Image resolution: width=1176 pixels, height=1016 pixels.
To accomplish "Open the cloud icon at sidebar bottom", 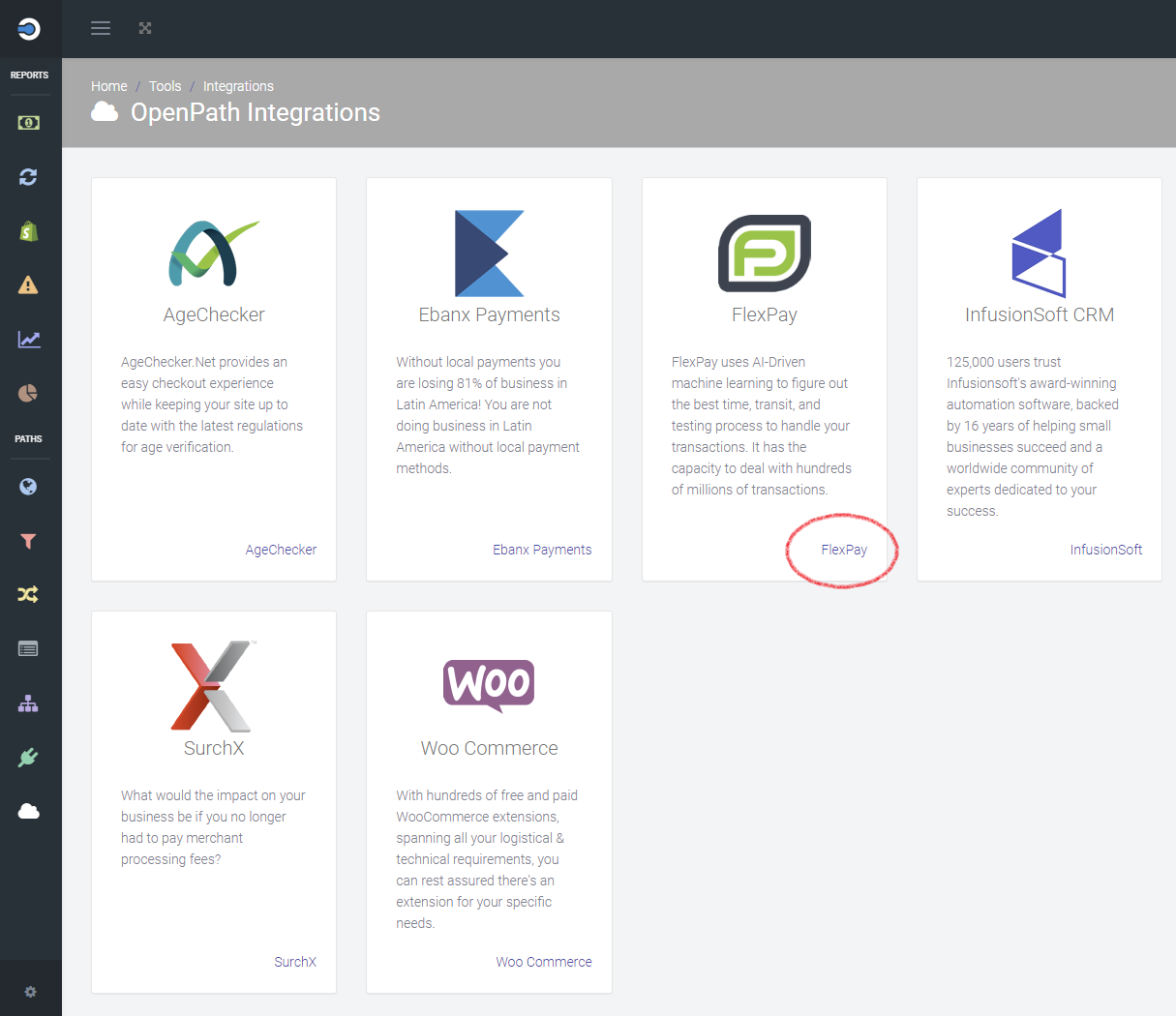I will (30, 811).
